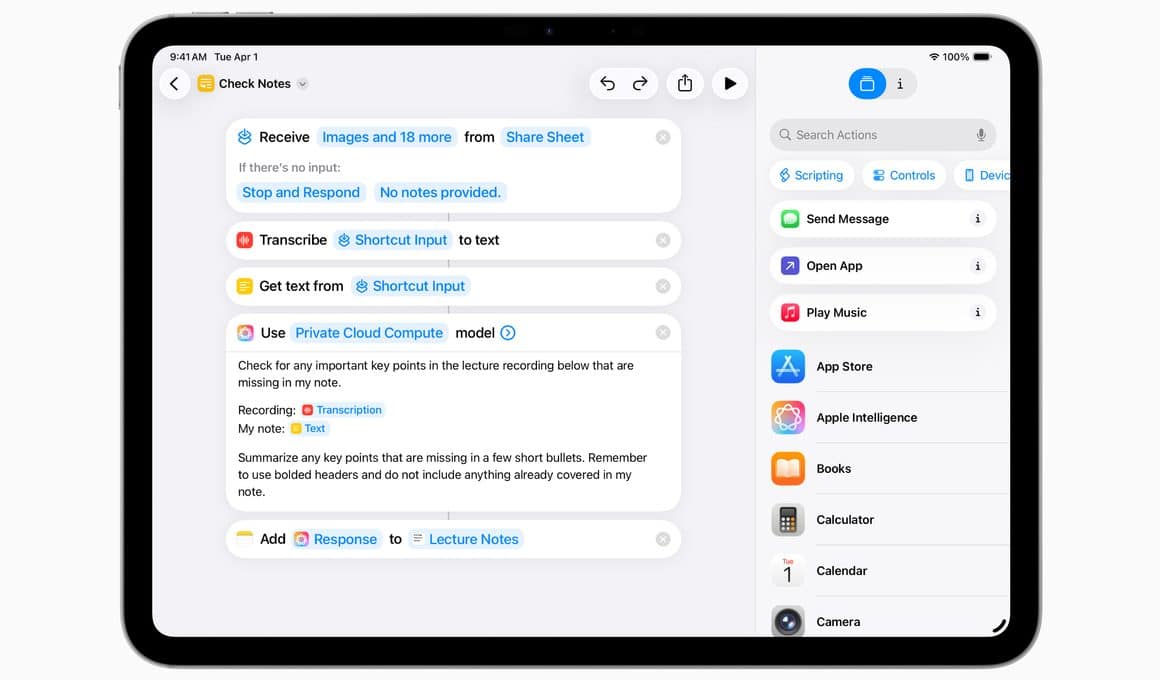Remove the Use model action
The width and height of the screenshot is (1160, 680).
coord(663,333)
